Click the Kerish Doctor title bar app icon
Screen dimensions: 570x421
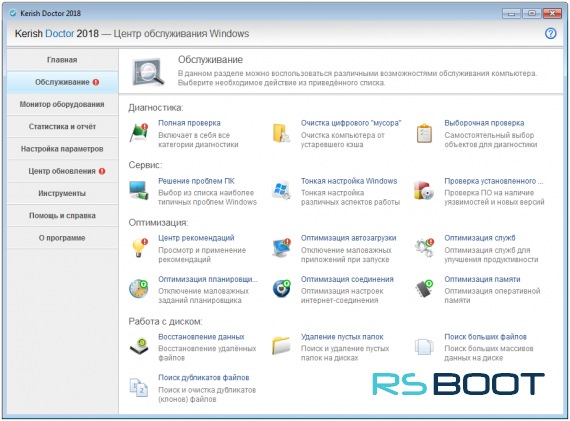(13, 13)
